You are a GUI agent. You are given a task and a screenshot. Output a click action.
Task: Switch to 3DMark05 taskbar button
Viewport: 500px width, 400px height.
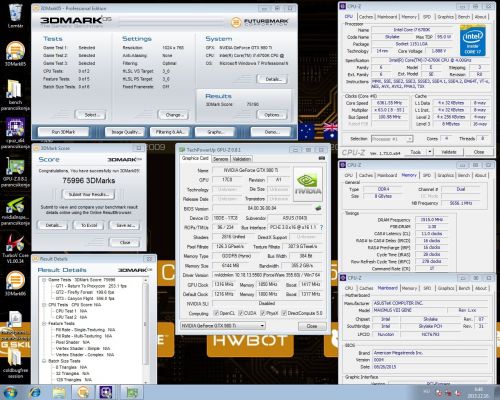[83, 392]
